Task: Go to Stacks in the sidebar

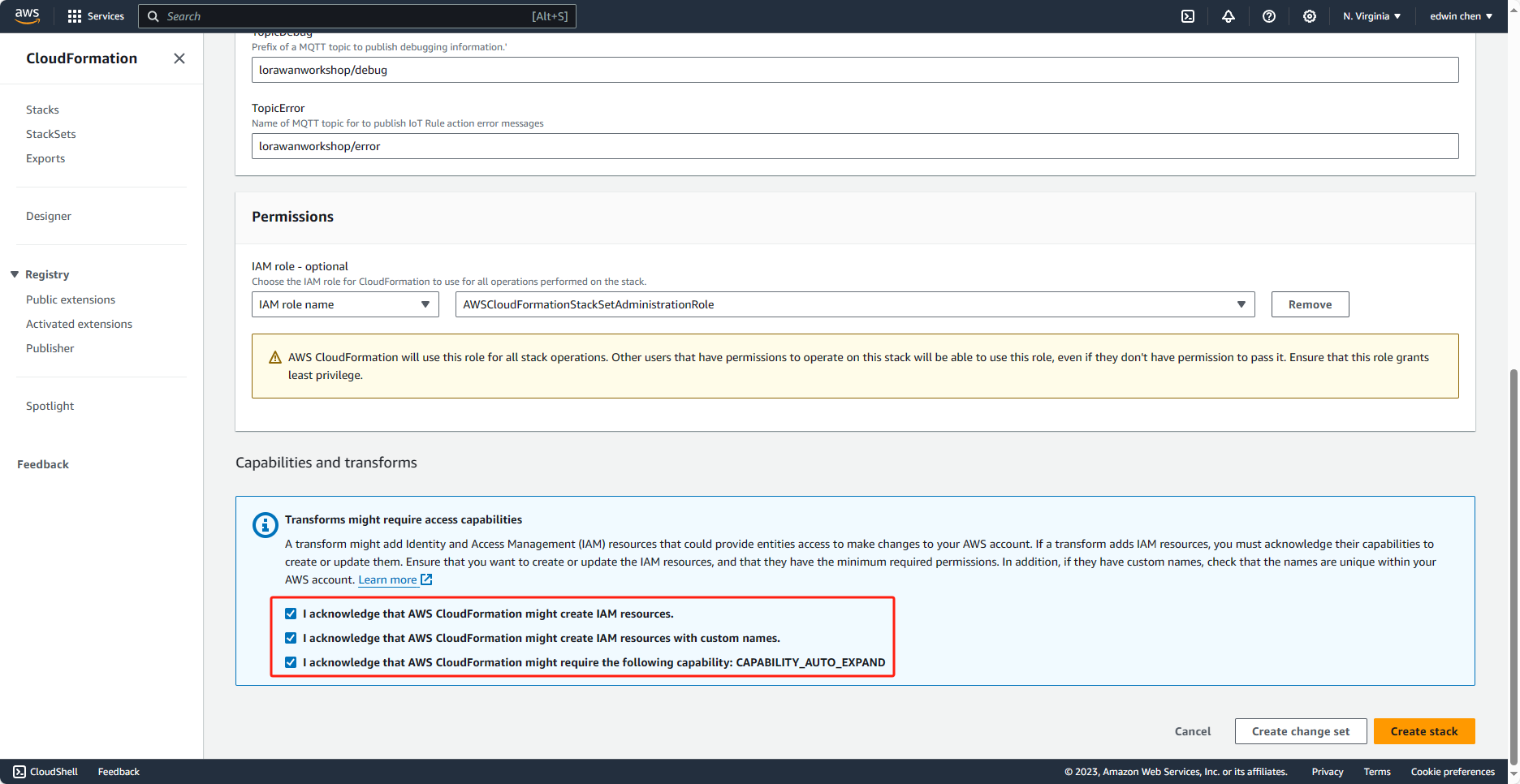Action: [x=42, y=110]
